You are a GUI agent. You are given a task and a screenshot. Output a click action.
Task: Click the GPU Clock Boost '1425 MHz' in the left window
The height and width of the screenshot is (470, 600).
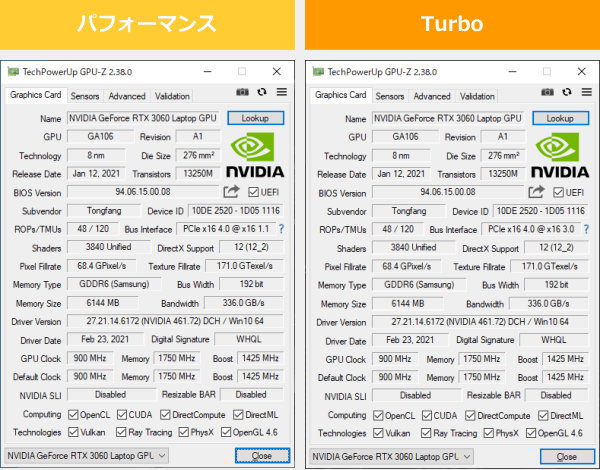260,358
